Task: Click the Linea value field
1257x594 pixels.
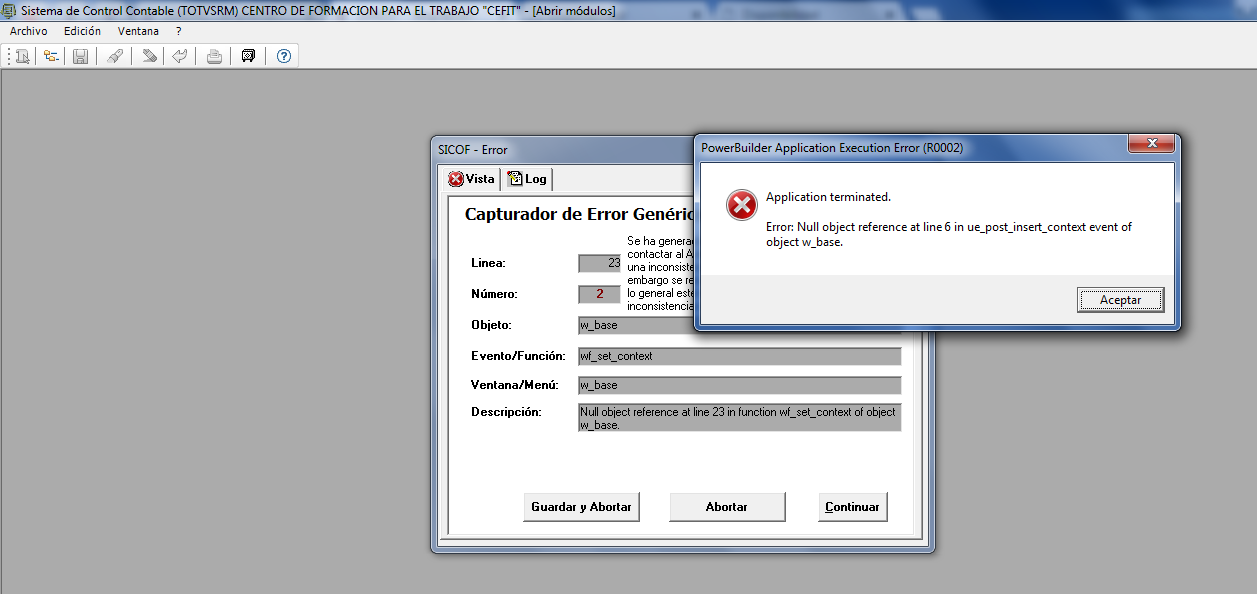Action: click(x=599, y=263)
